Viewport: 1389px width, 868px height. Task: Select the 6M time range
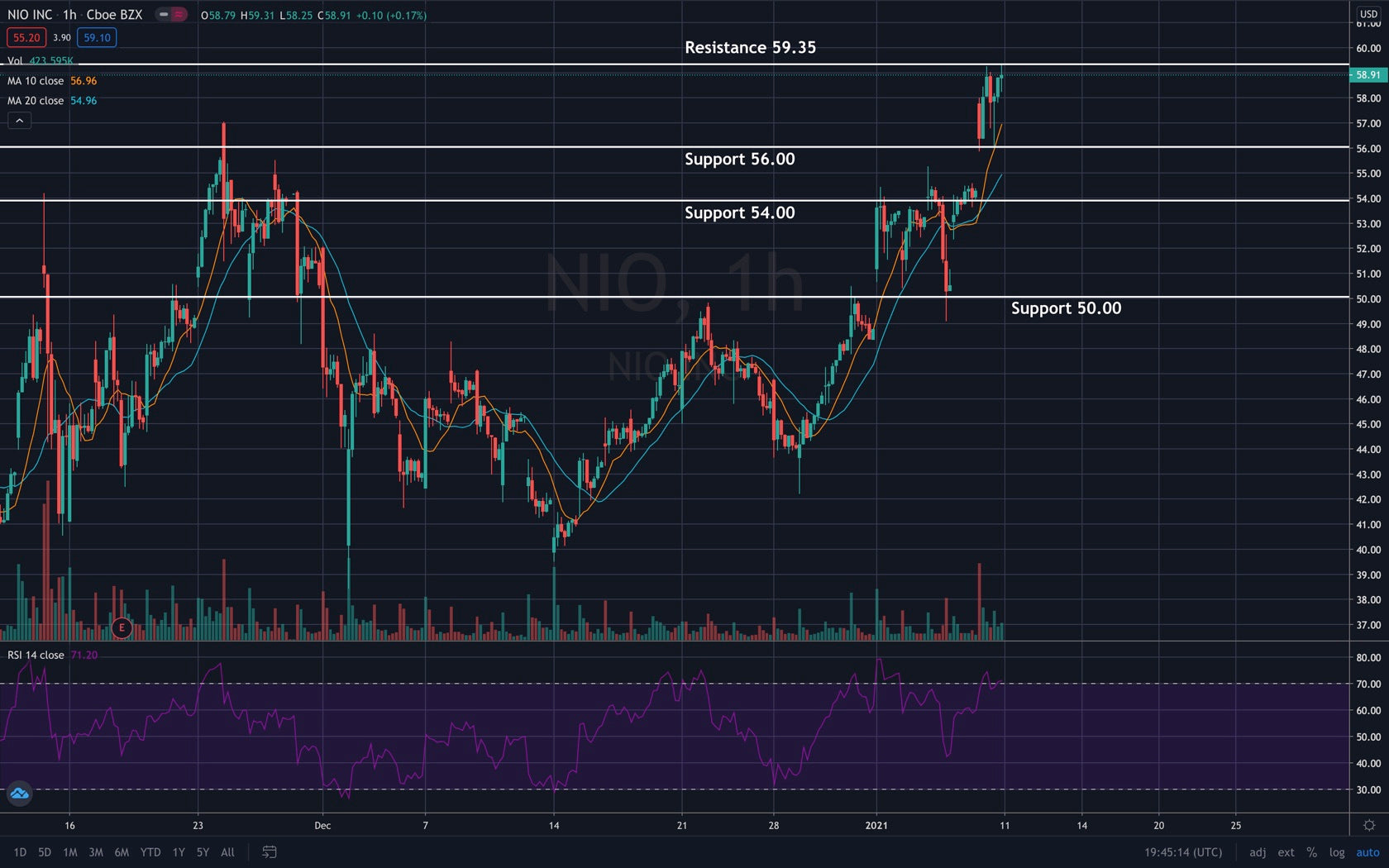coord(122,852)
